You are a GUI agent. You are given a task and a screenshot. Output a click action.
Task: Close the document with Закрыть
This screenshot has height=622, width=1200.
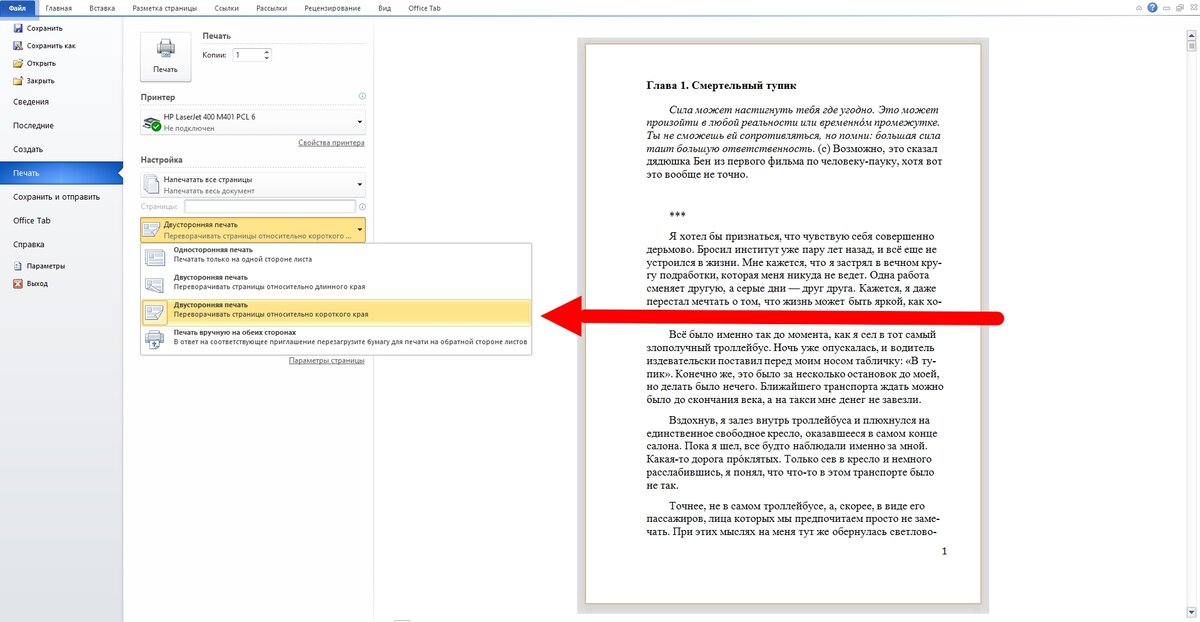pyautogui.click(x=34, y=80)
